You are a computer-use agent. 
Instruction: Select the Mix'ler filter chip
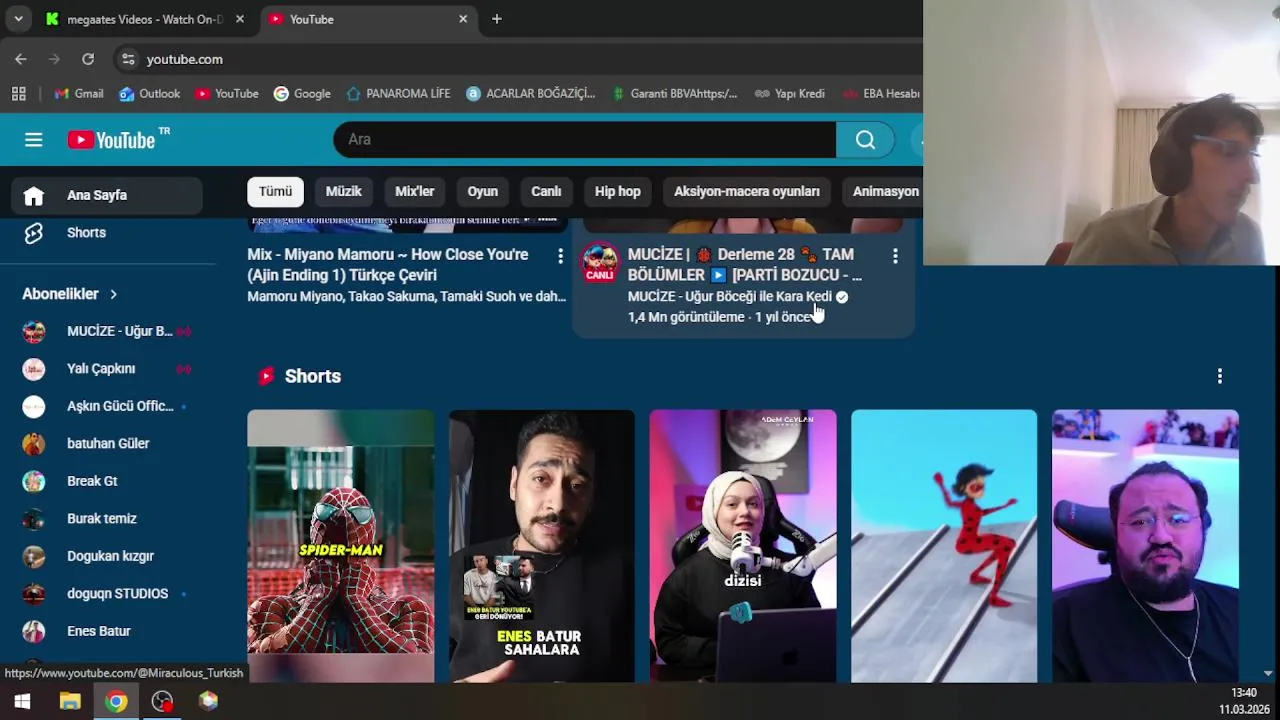click(414, 191)
